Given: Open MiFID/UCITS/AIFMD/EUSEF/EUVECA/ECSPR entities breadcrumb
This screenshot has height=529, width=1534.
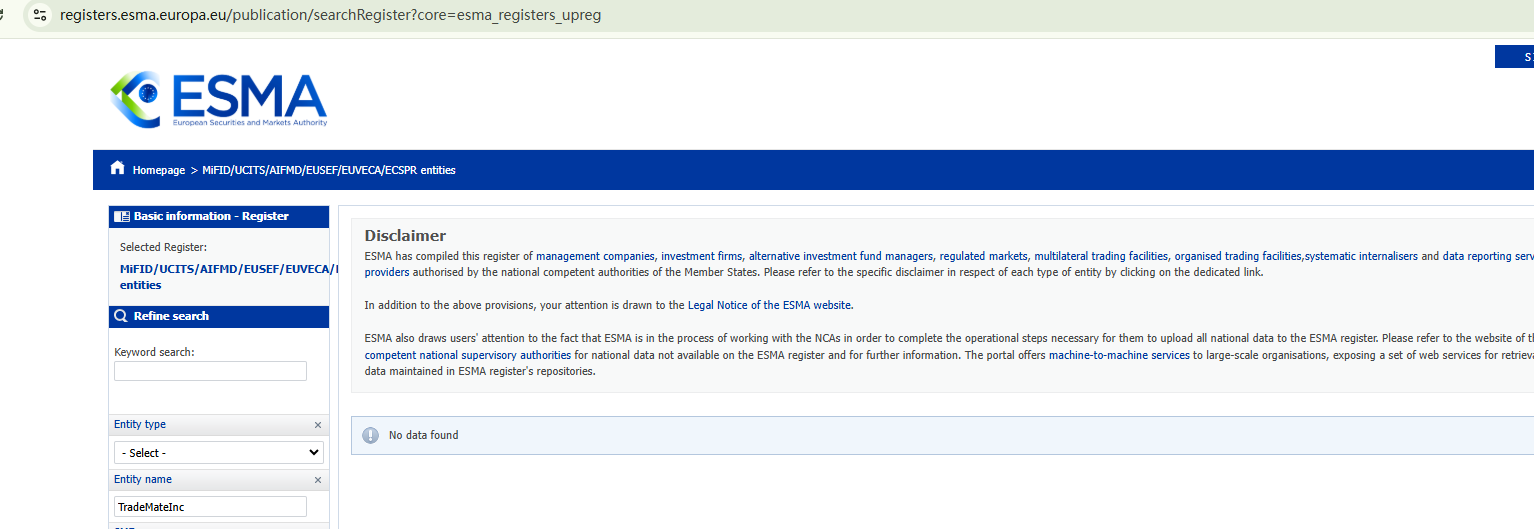Looking at the screenshot, I should pyautogui.click(x=329, y=170).
